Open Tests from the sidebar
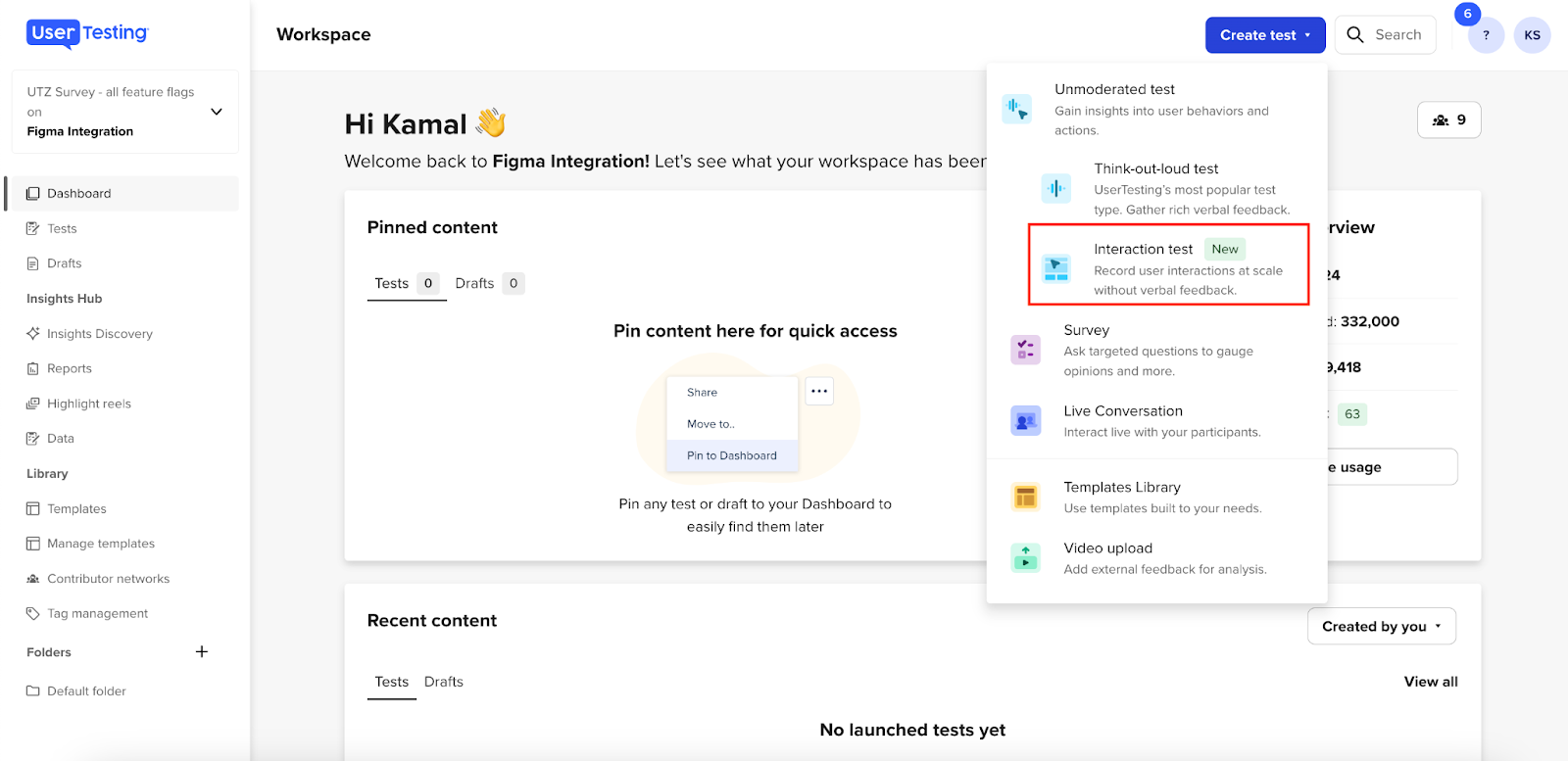Image resolution: width=1568 pixels, height=761 pixels. click(123, 228)
